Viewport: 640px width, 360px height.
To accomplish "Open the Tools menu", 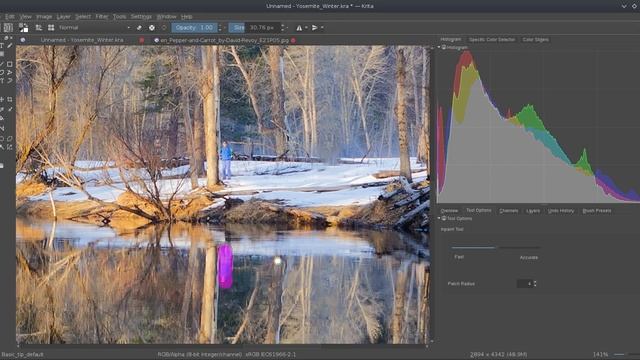I will 119,17.
